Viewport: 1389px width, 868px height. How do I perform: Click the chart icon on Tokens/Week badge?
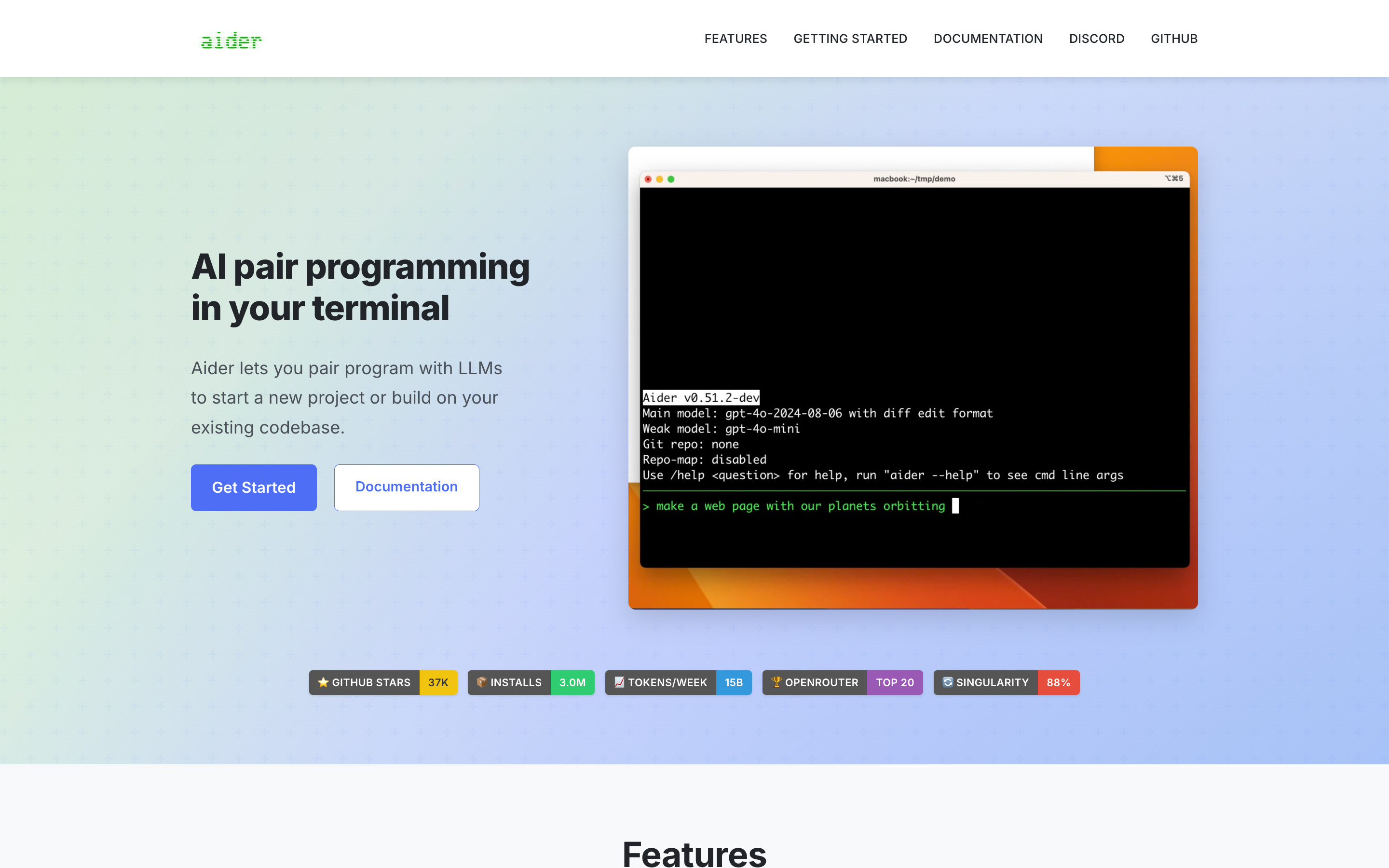(x=619, y=682)
